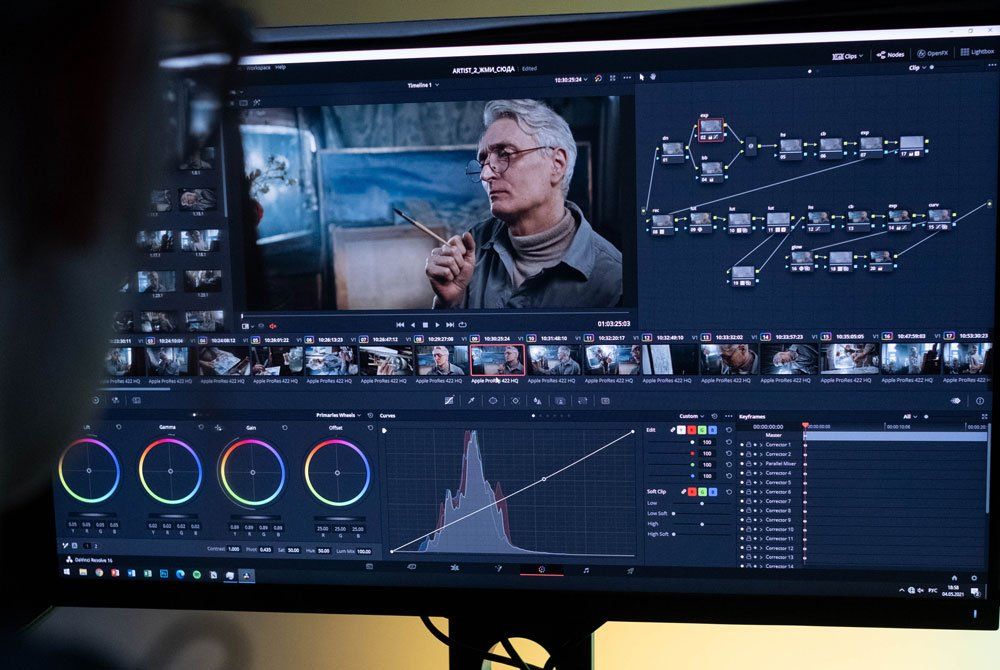Open the Power Window palette
Viewport: 1000px width, 670px height.
pos(493,400)
